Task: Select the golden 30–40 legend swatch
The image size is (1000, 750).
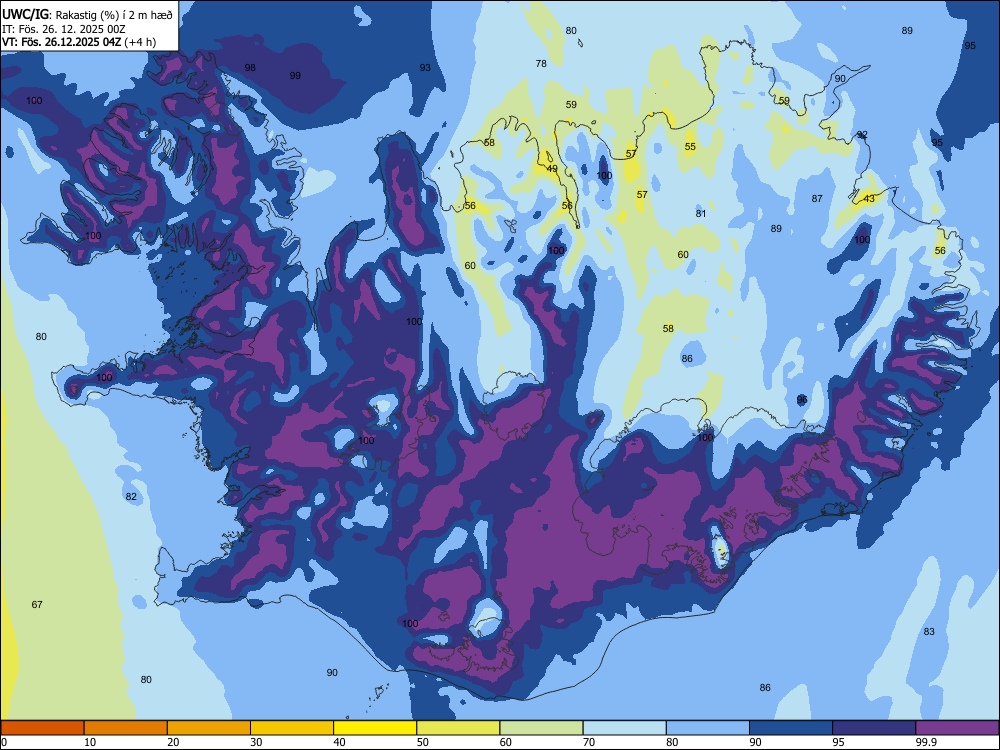Action: [292, 728]
